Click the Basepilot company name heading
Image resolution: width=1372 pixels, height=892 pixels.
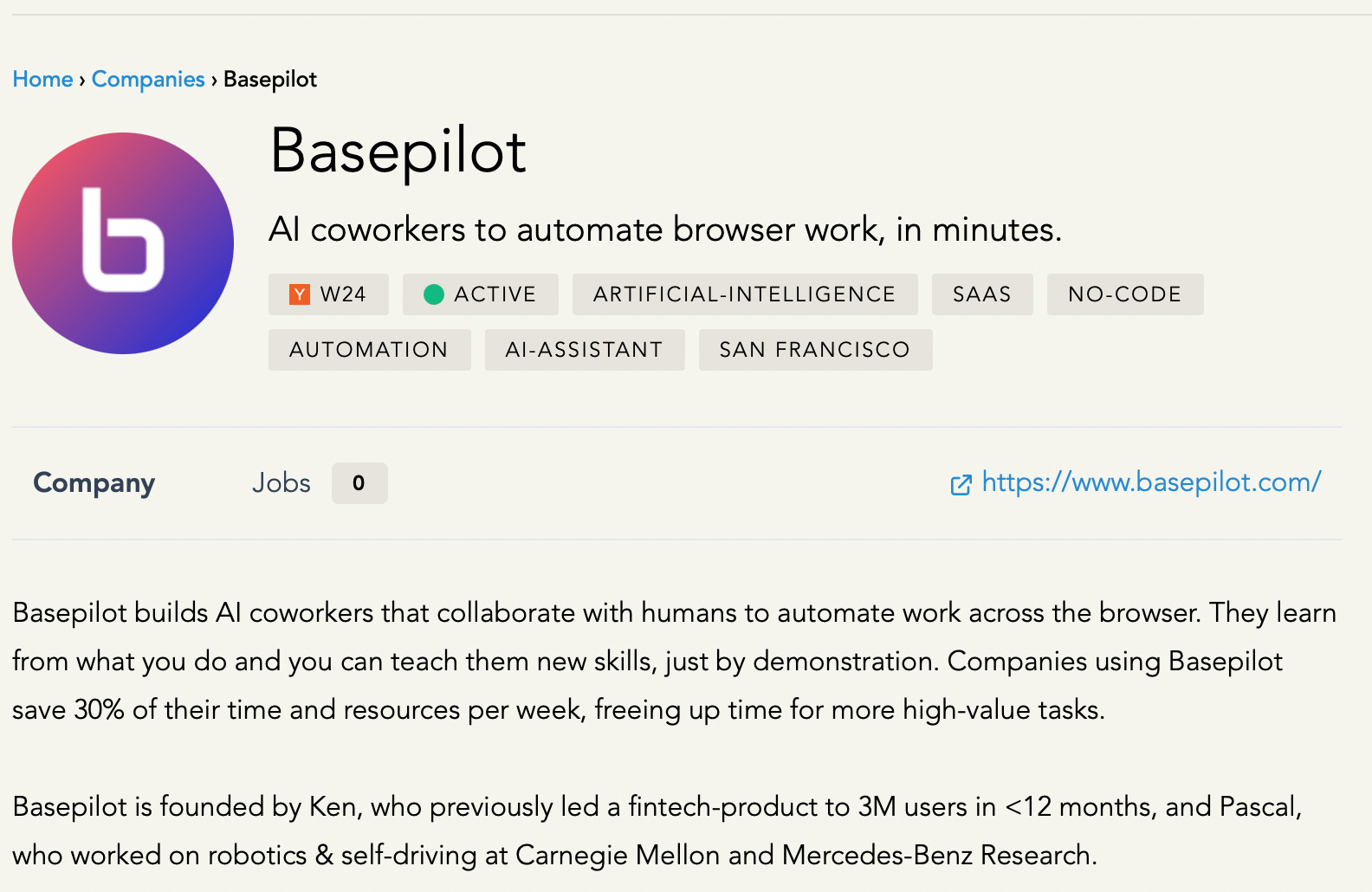[x=398, y=152]
